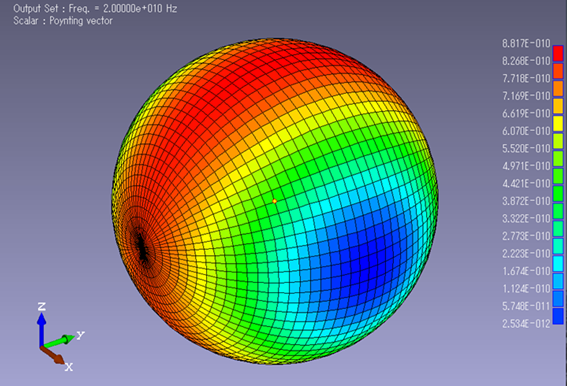Viewport: 567px width, 386px height.
Task: Click the 2.534E-012 minimum legend value
Action: (526, 323)
